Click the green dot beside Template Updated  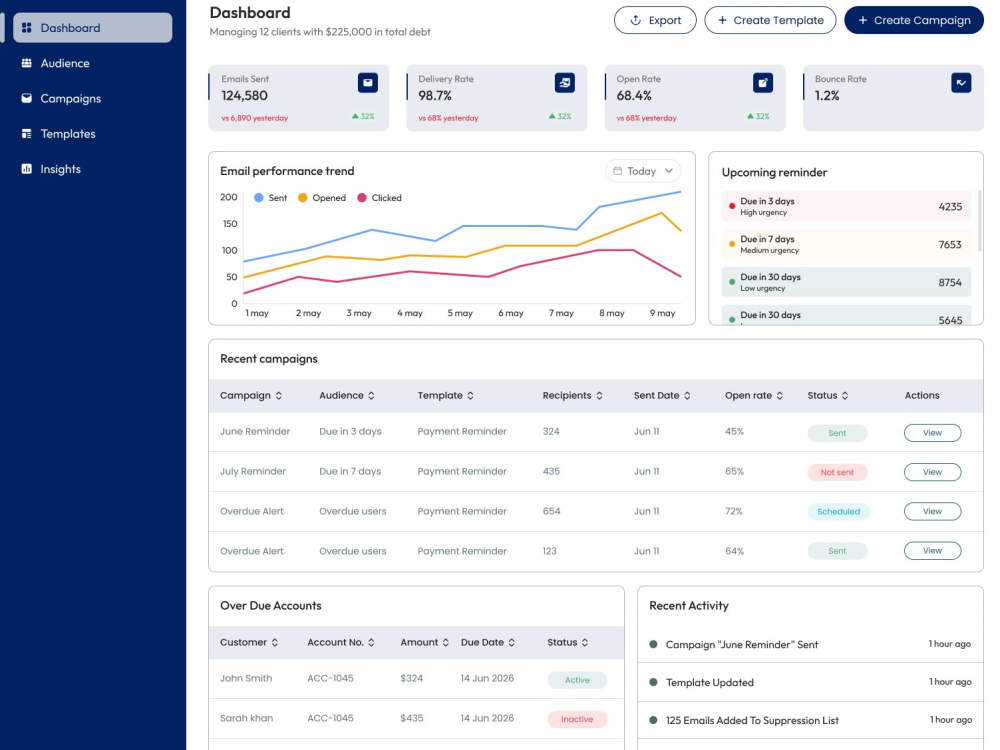[x=653, y=682]
